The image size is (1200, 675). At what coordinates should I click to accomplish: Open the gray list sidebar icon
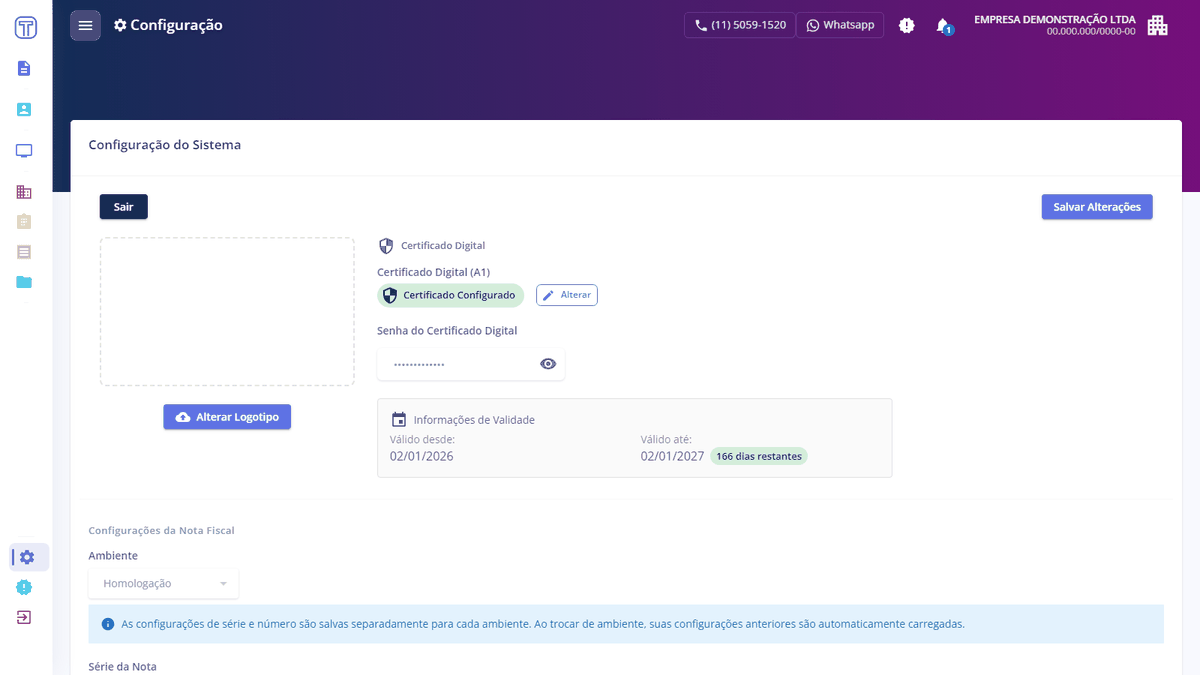(x=24, y=252)
